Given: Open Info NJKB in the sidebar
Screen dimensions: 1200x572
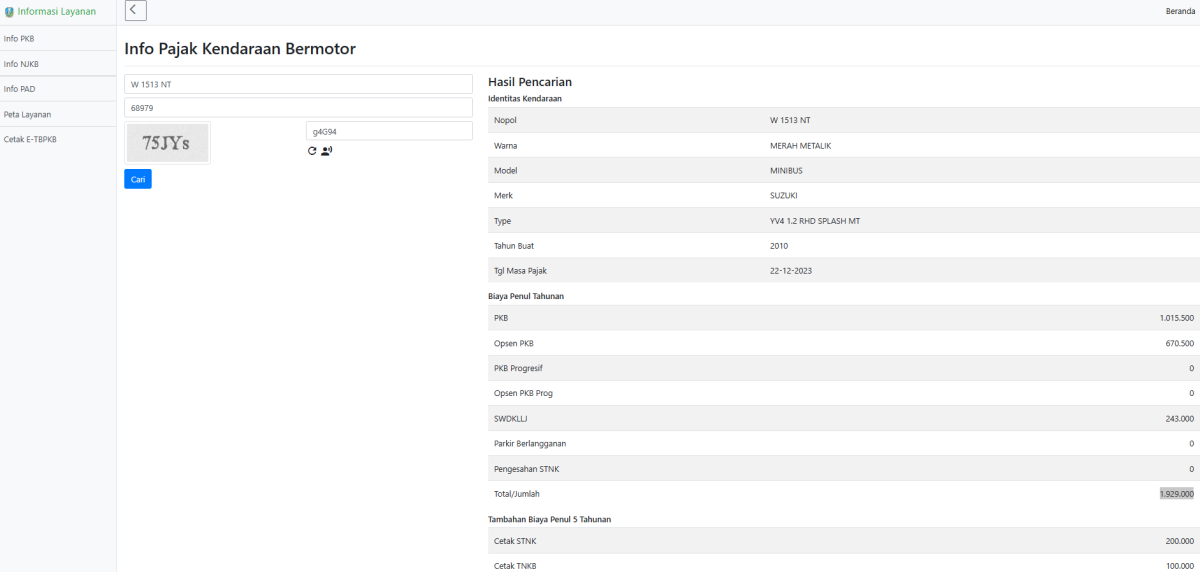Looking at the screenshot, I should [22, 64].
